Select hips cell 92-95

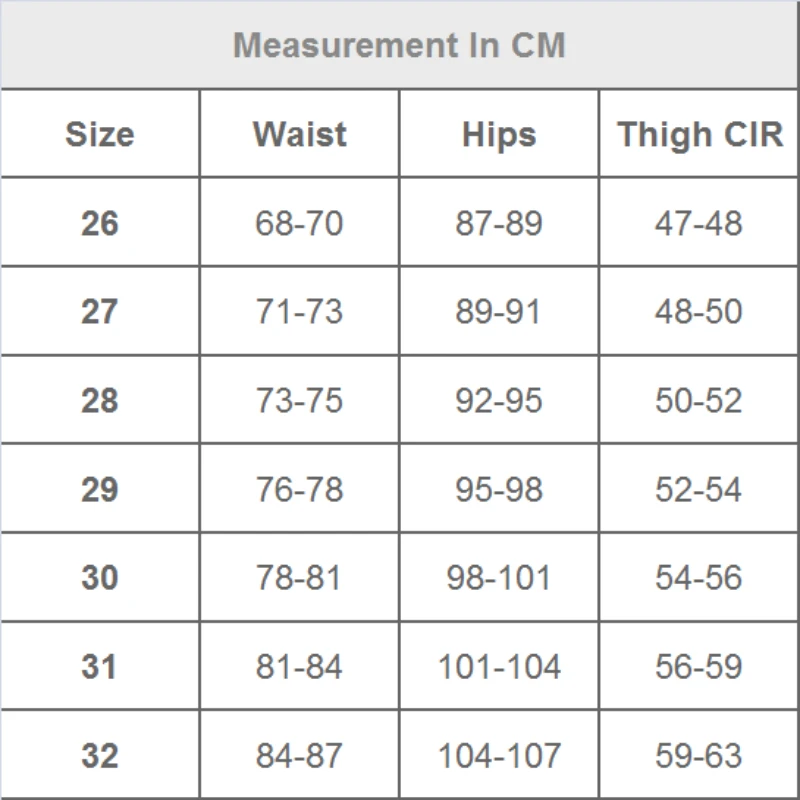pyautogui.click(x=498, y=401)
